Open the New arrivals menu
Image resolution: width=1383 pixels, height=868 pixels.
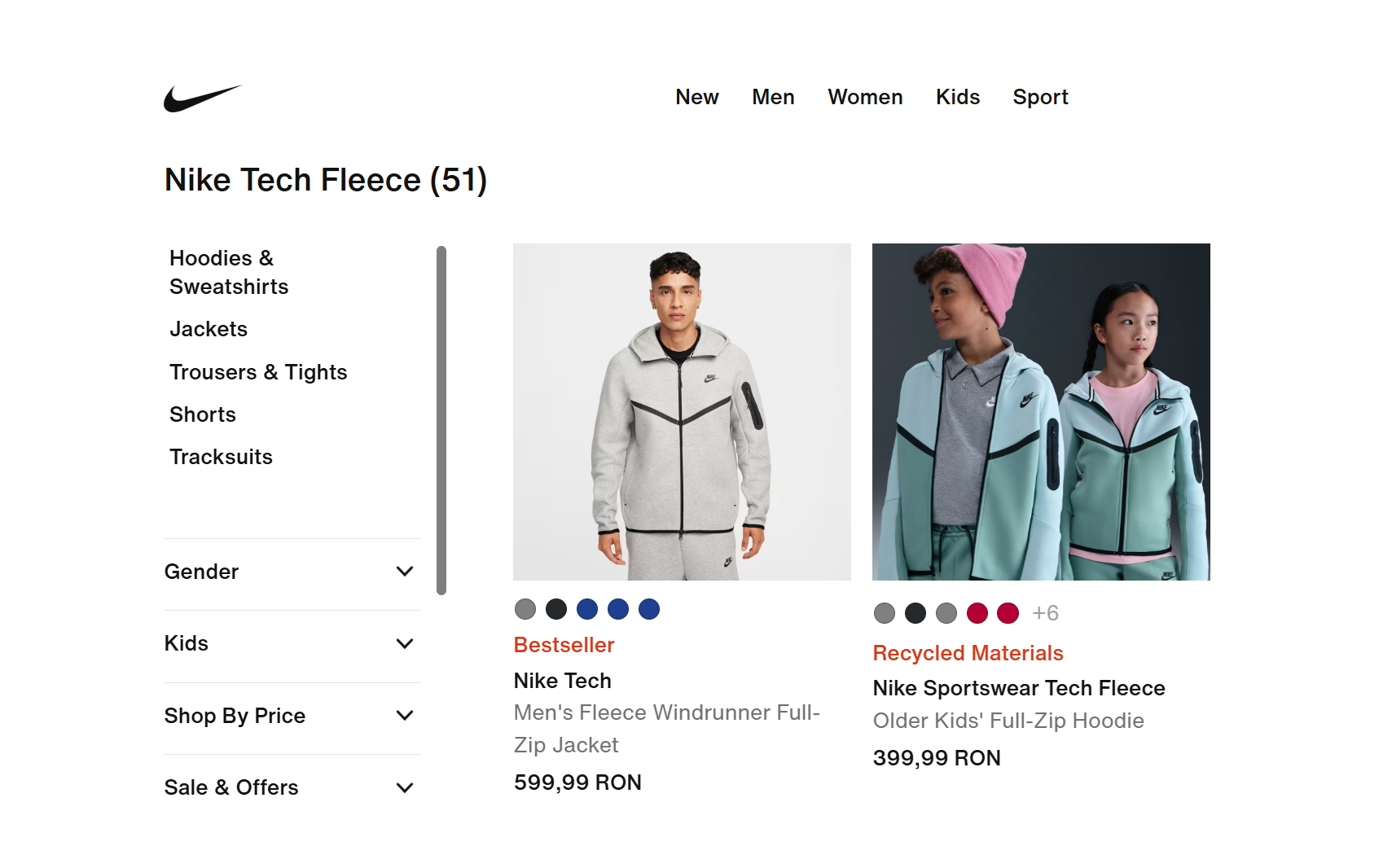click(x=696, y=97)
